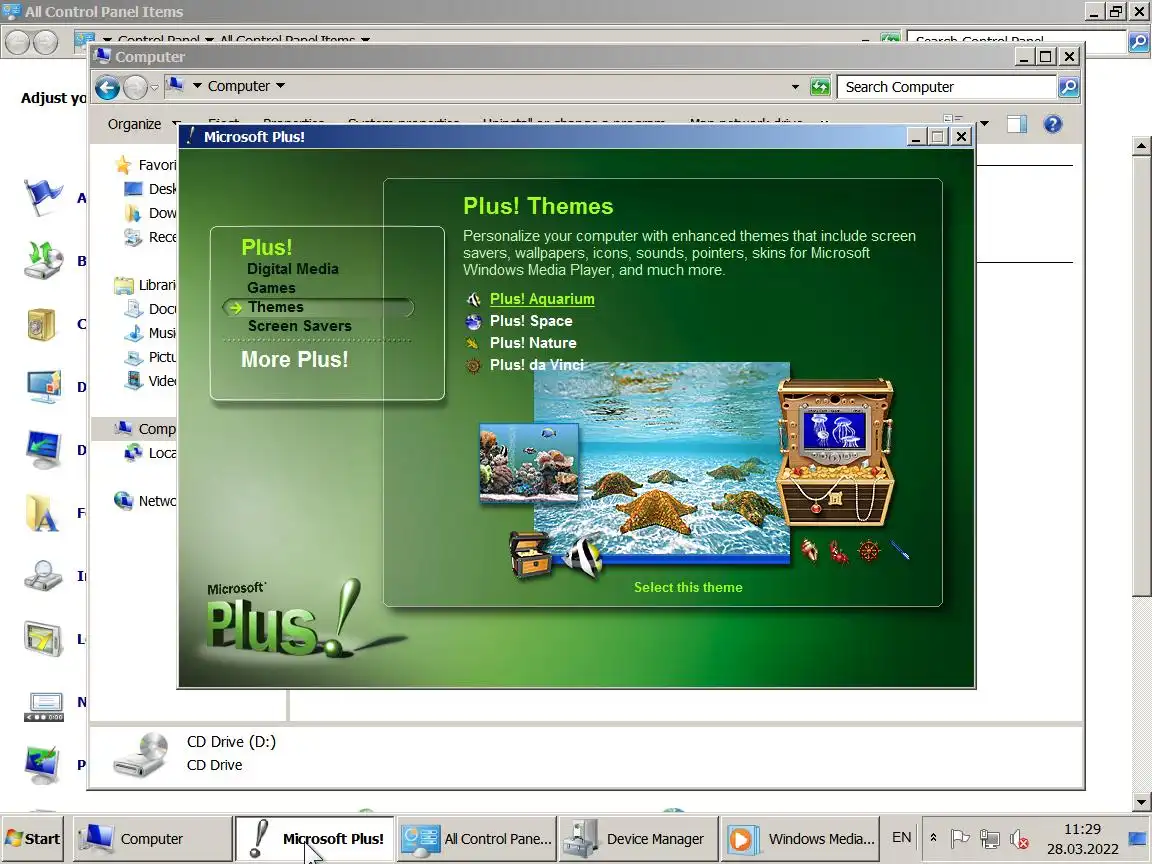Click the Search Computer input field

pos(946,87)
